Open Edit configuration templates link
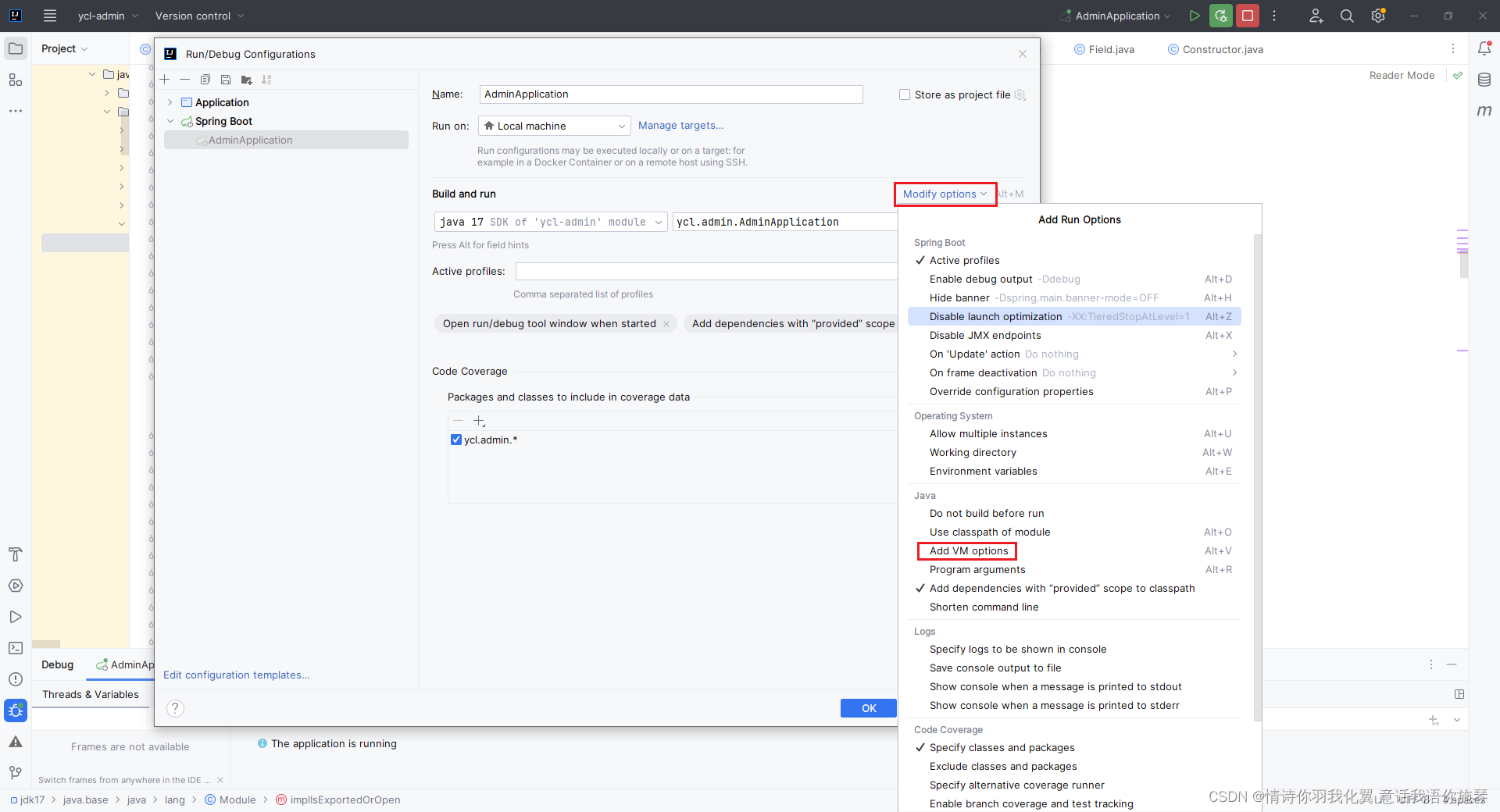The height and width of the screenshot is (812, 1500). click(x=236, y=675)
